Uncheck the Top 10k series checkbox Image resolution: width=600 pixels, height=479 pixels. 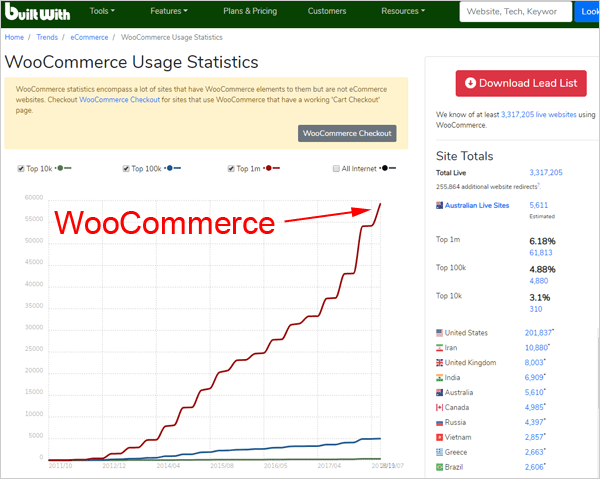(21, 169)
